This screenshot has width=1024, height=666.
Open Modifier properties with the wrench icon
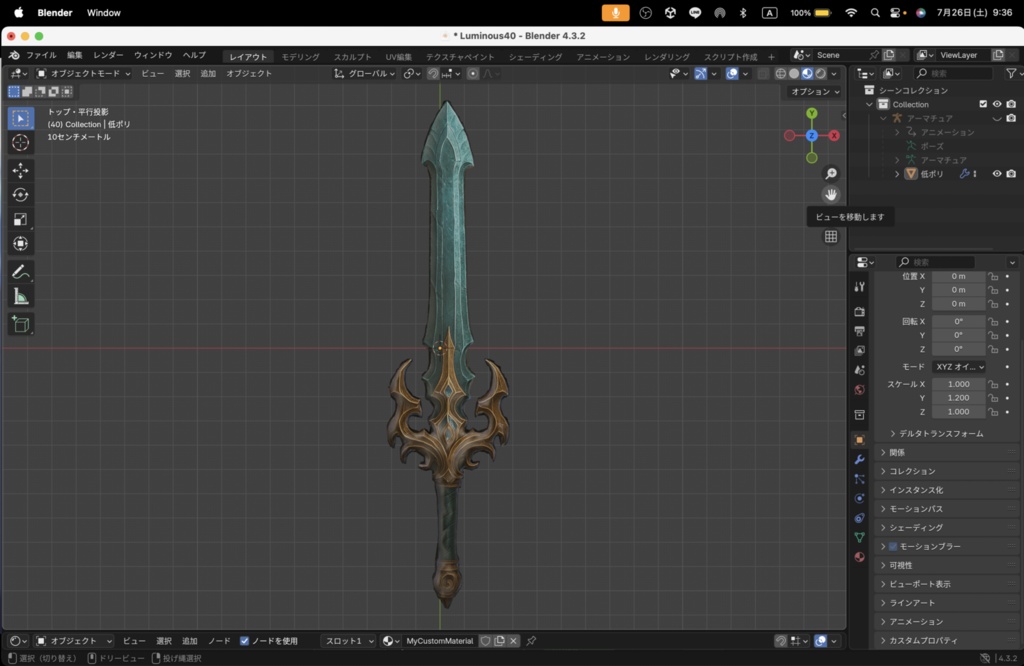click(x=858, y=461)
